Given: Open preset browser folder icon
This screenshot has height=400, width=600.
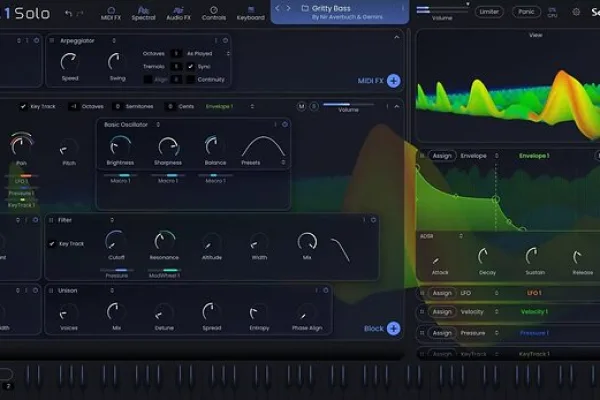Looking at the screenshot, I should [305, 8].
